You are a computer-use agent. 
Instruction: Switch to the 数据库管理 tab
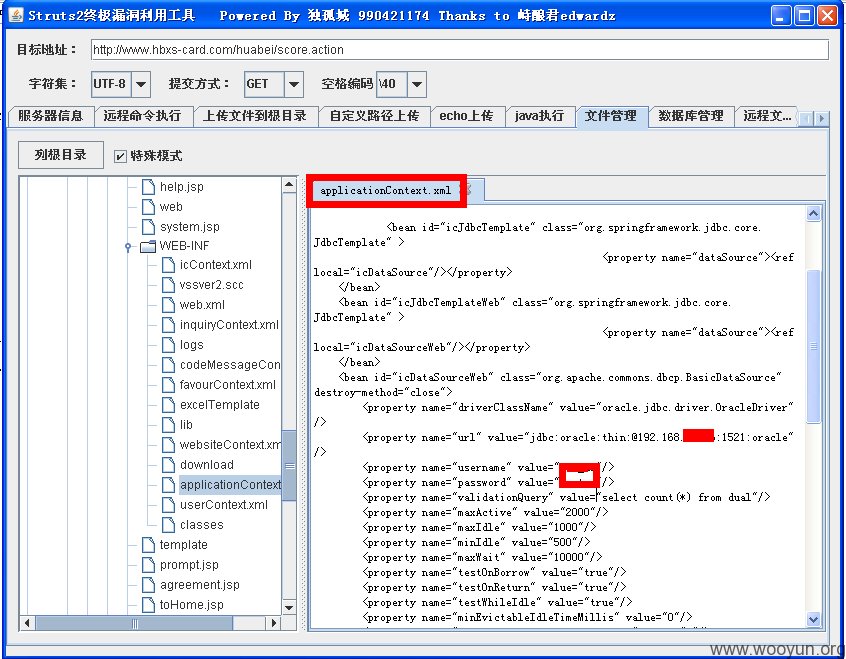(691, 116)
